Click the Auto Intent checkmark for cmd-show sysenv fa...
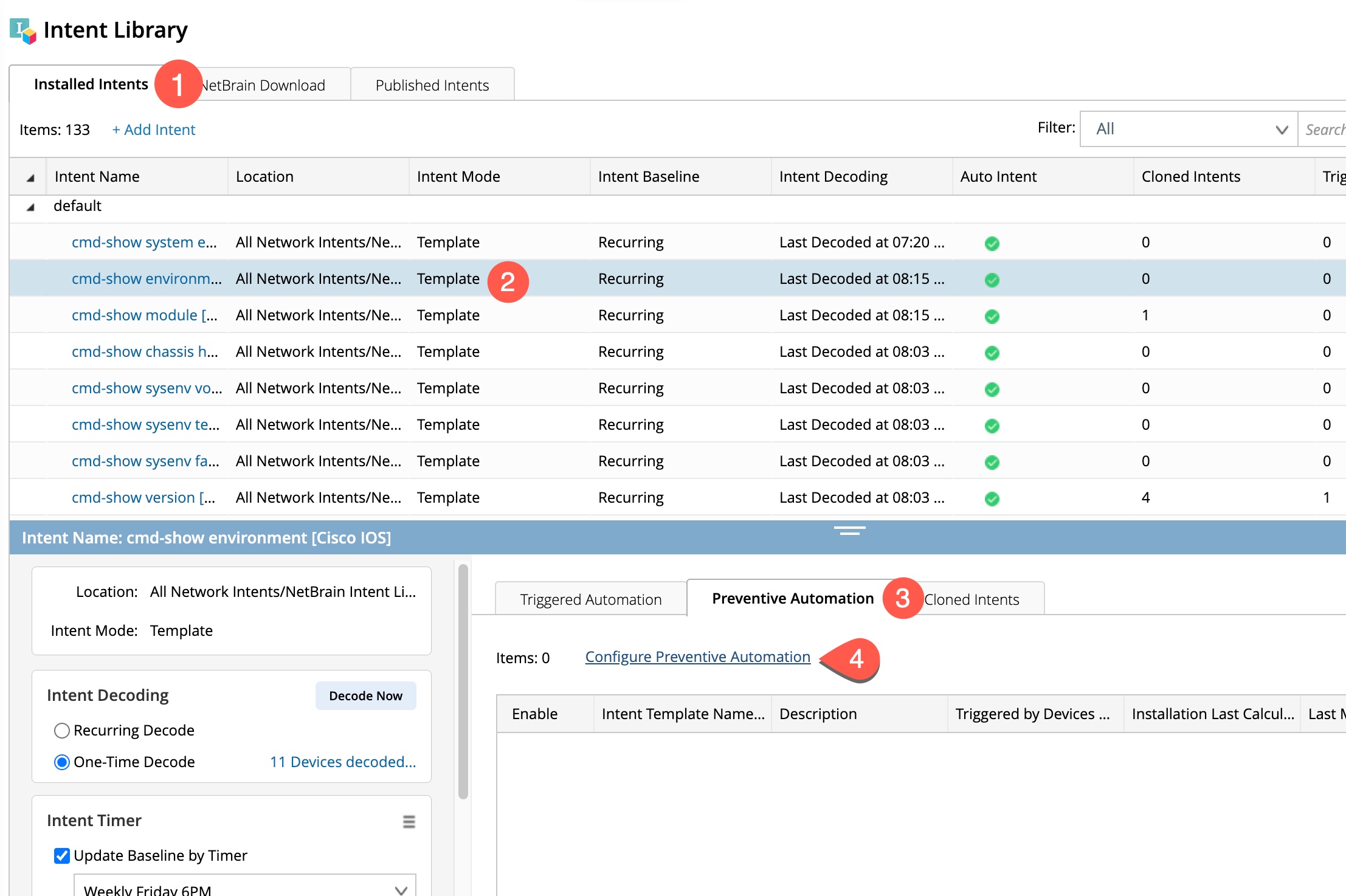This screenshot has width=1346, height=896. click(992, 462)
